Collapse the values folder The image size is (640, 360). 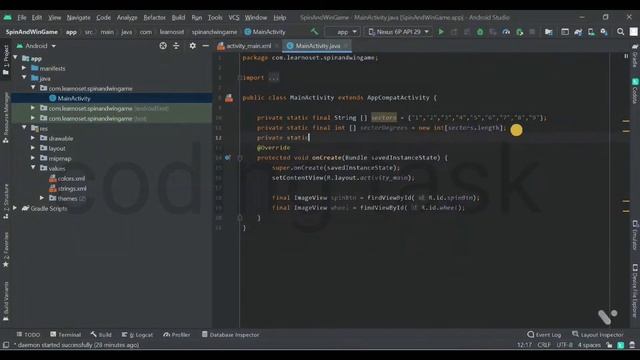click(33, 168)
